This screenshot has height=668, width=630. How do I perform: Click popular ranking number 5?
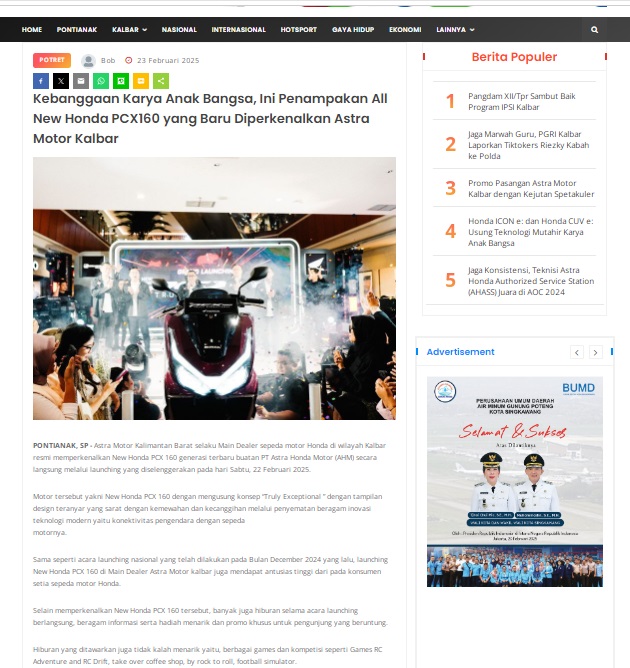click(450, 280)
